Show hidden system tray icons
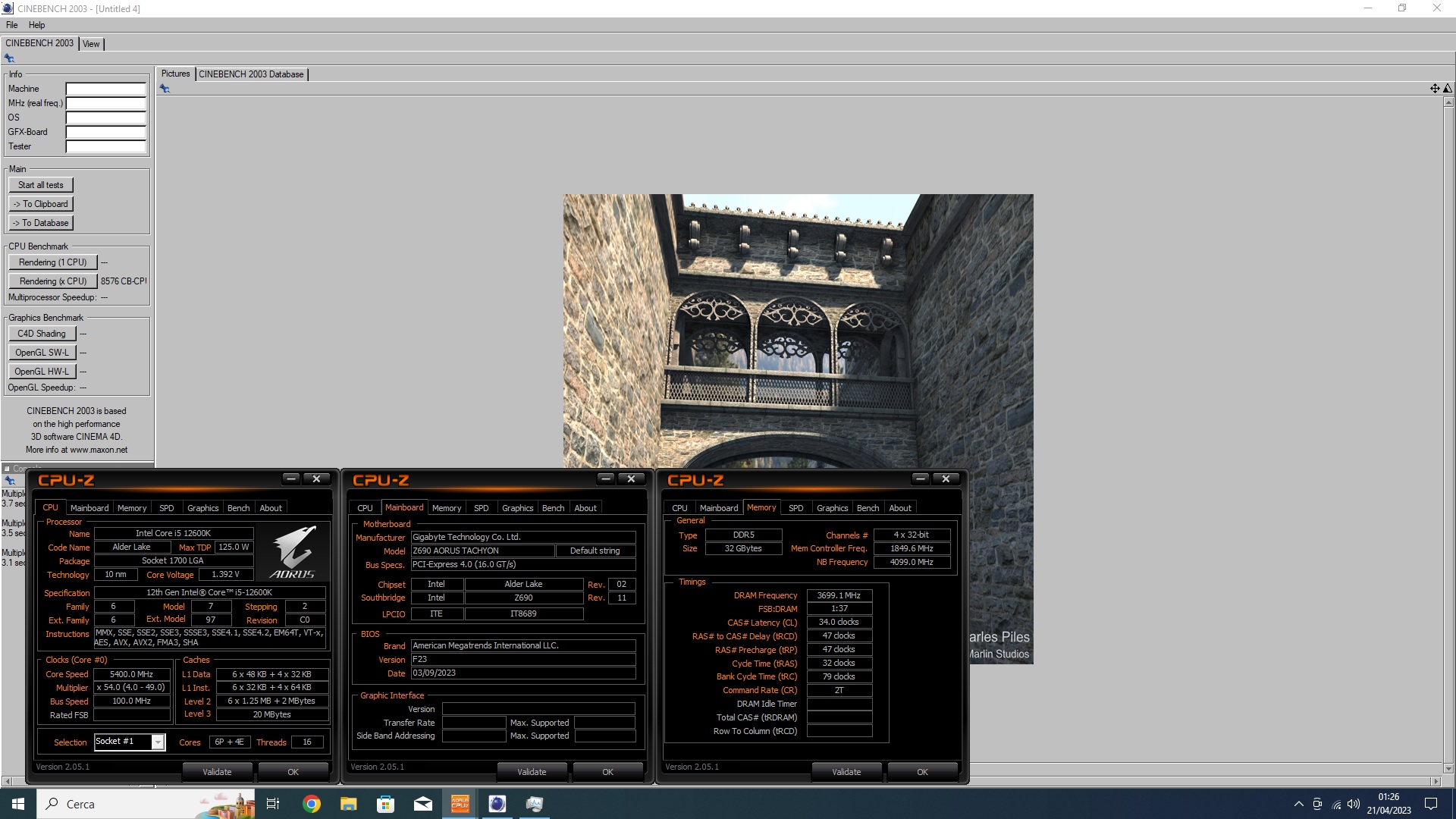 coord(1298,804)
